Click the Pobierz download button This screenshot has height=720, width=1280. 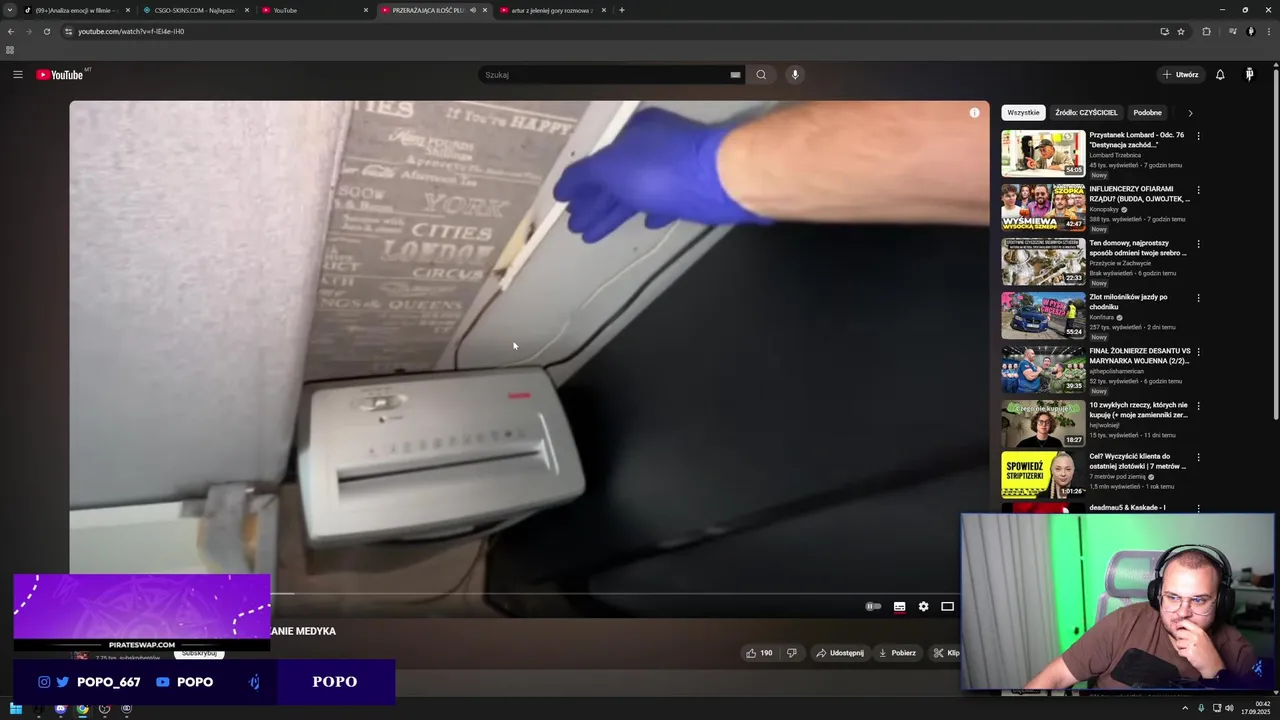pyautogui.click(x=897, y=653)
